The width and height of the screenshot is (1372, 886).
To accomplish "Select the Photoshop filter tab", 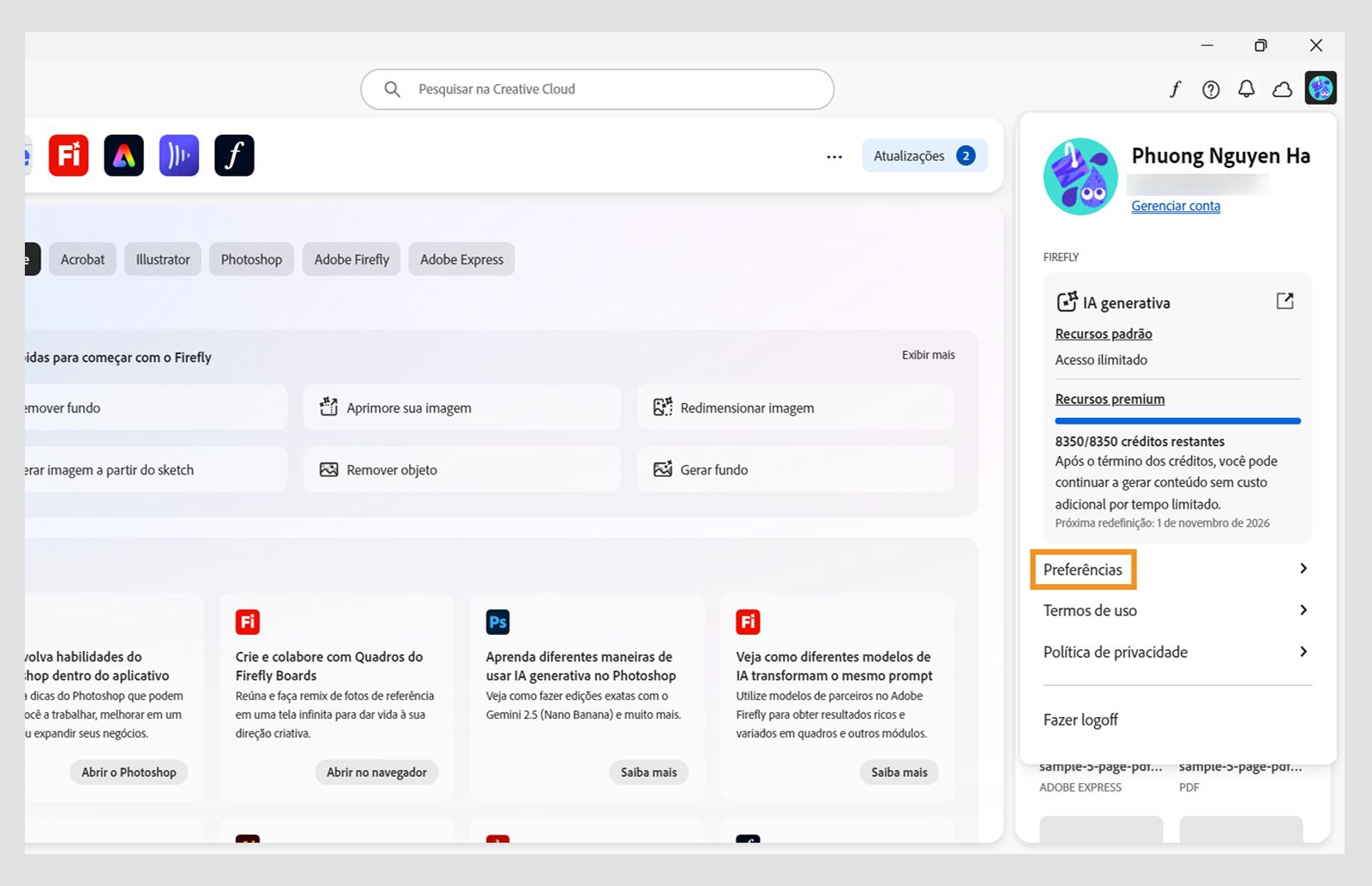I will point(251,259).
